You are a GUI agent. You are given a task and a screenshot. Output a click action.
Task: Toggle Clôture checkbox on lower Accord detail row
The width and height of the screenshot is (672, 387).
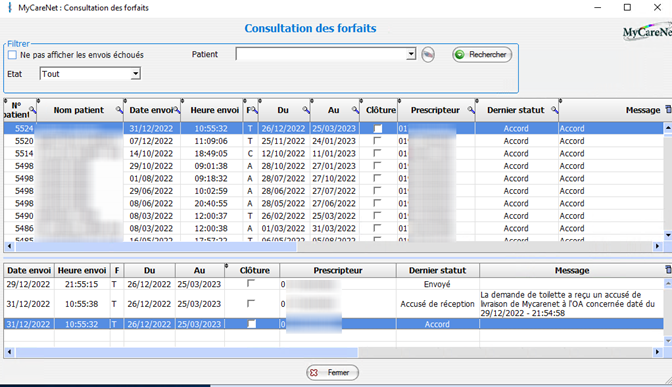point(252,324)
